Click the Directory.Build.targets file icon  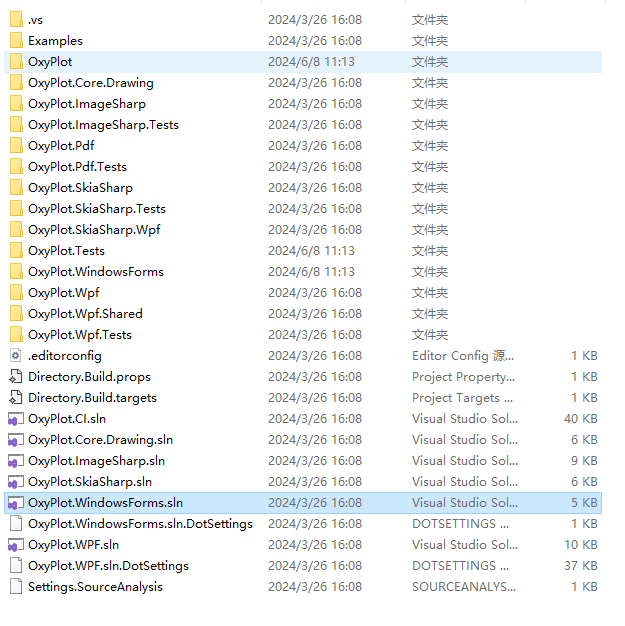16,398
